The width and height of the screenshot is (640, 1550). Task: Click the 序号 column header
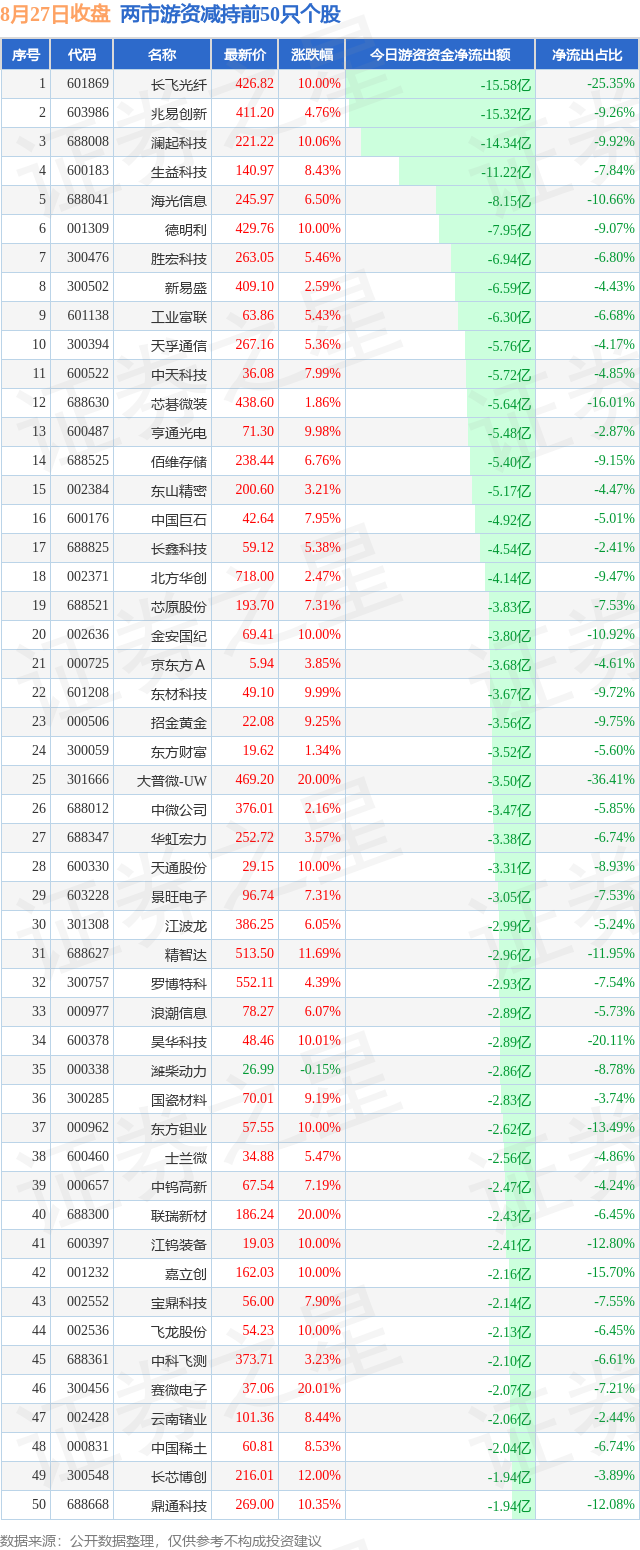click(26, 55)
